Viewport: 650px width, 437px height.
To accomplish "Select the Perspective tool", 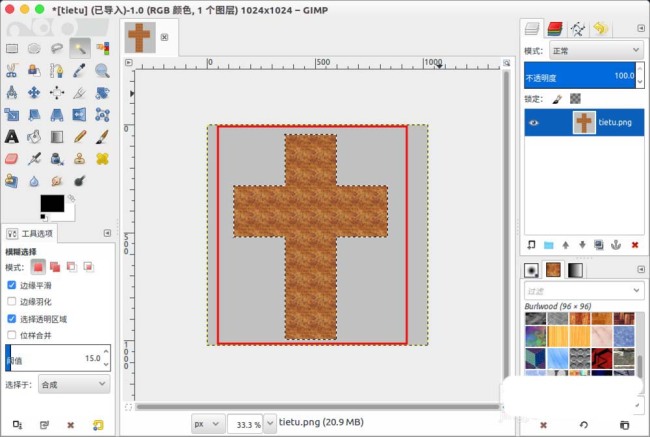I will [57, 114].
